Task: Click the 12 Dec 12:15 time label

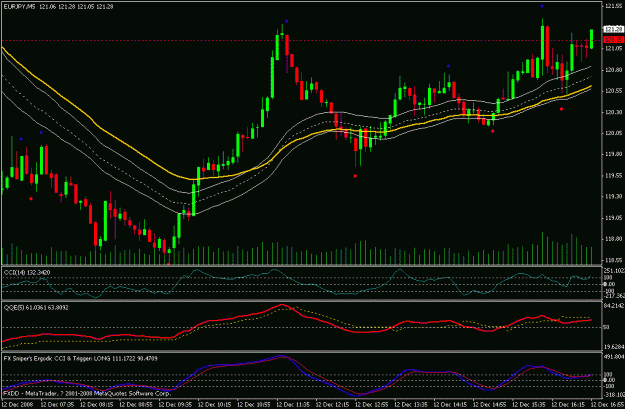Action: 332,404
